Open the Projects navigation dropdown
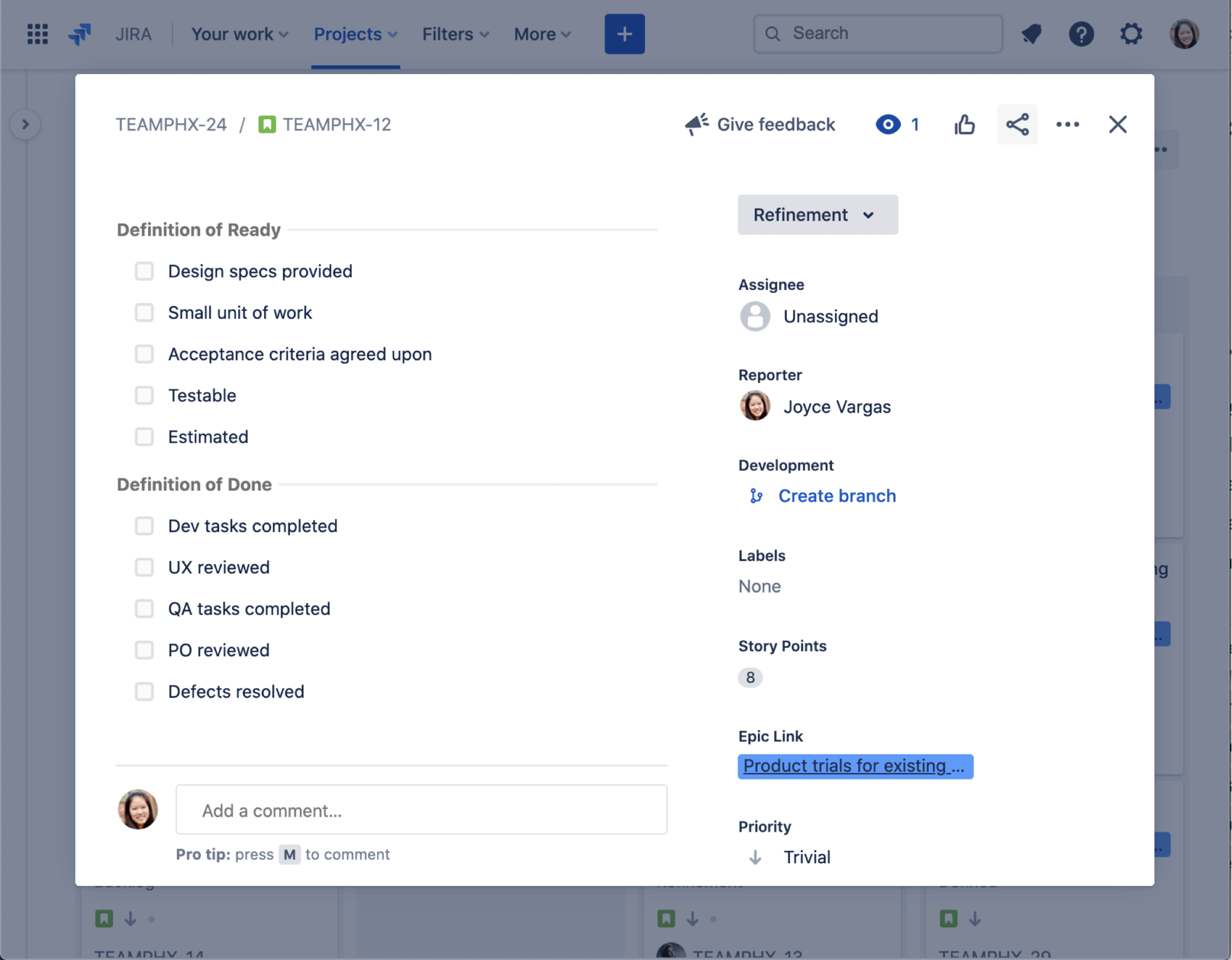 (354, 33)
